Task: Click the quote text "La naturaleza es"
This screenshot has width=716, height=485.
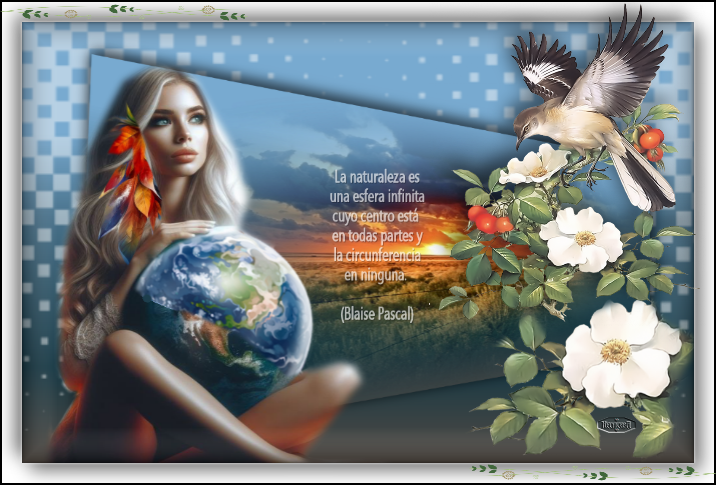Action: click(x=376, y=177)
